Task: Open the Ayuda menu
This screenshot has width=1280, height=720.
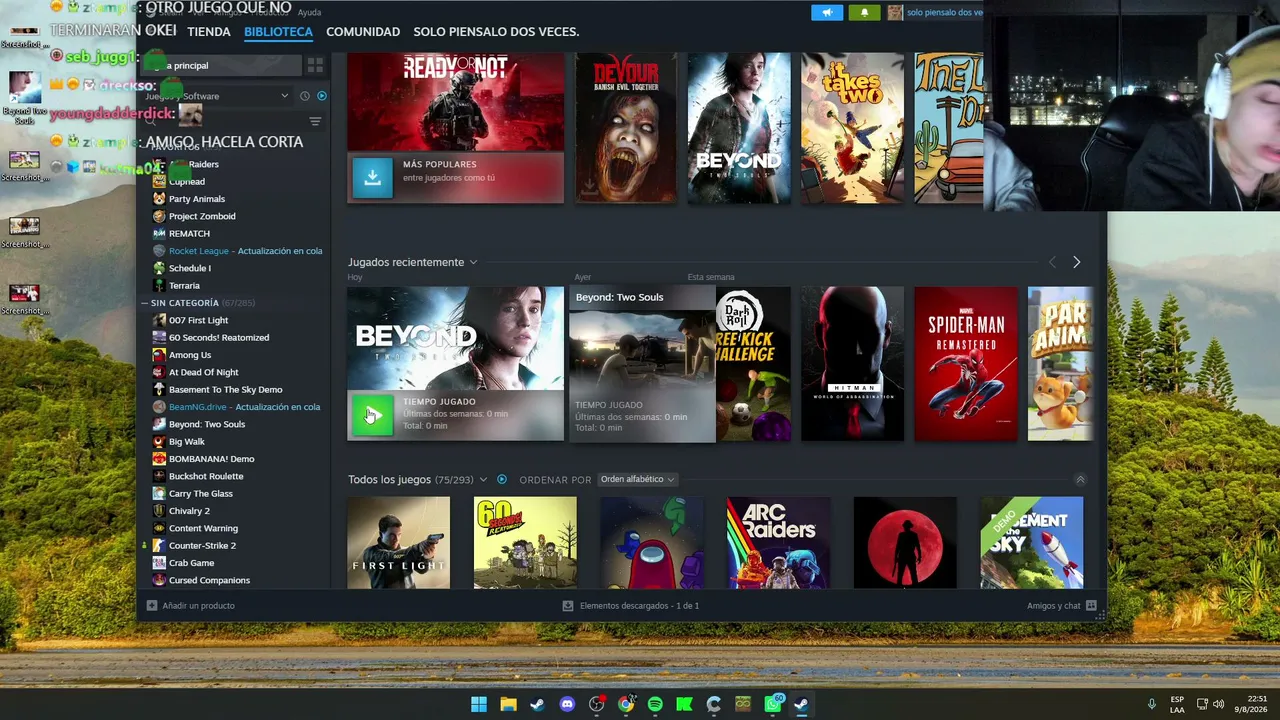Action: [310, 12]
